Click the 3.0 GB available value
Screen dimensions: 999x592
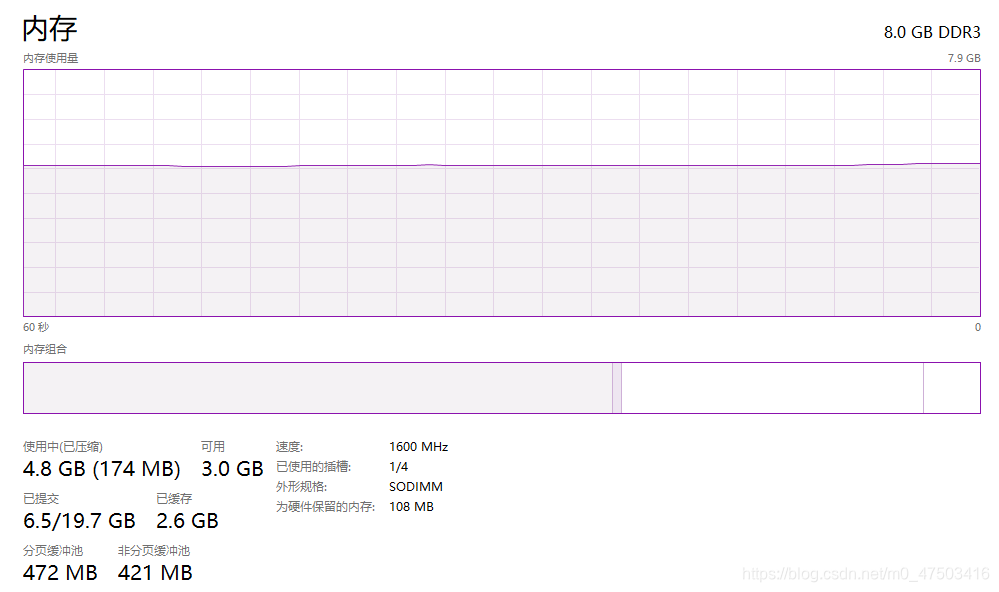tap(232, 469)
